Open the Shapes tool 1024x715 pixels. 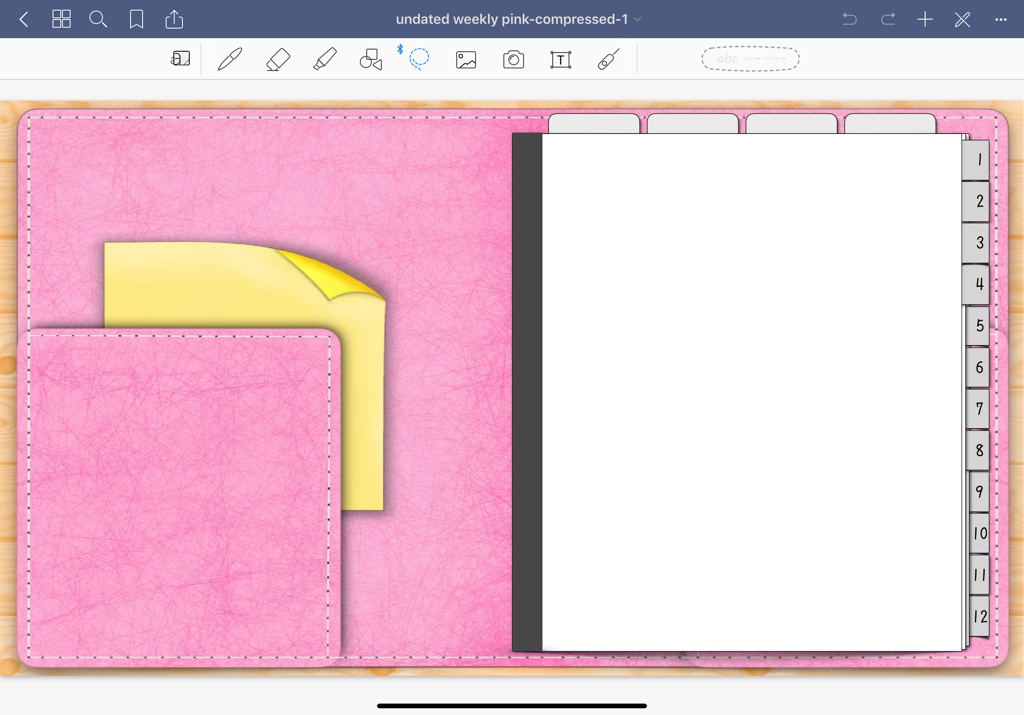tap(370, 59)
